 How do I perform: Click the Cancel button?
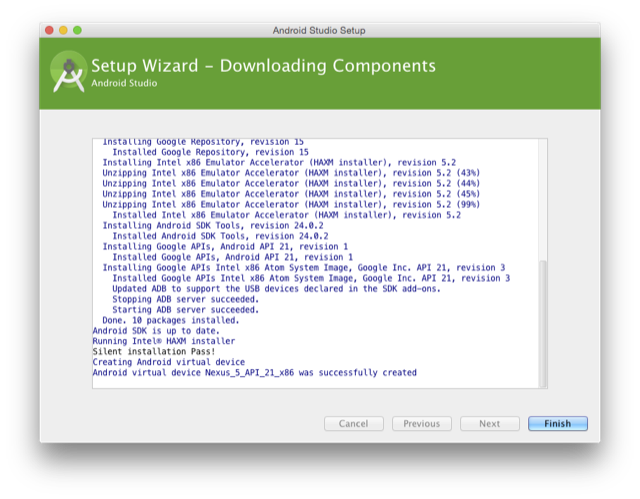coord(353,424)
